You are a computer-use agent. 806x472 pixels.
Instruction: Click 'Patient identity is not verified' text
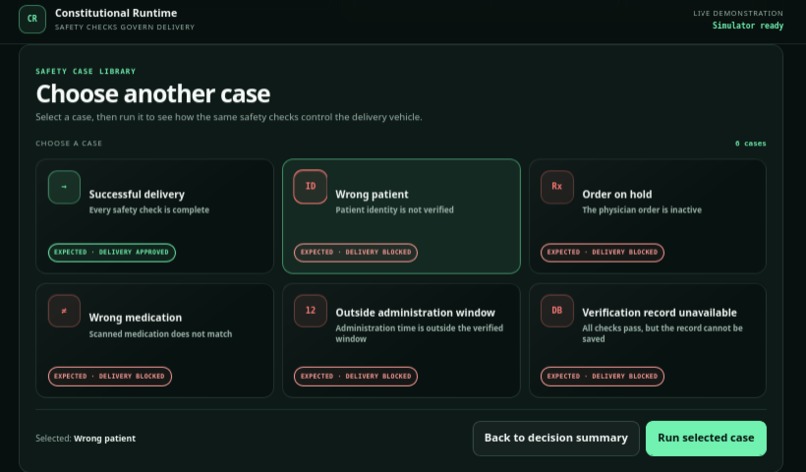tap(394, 210)
